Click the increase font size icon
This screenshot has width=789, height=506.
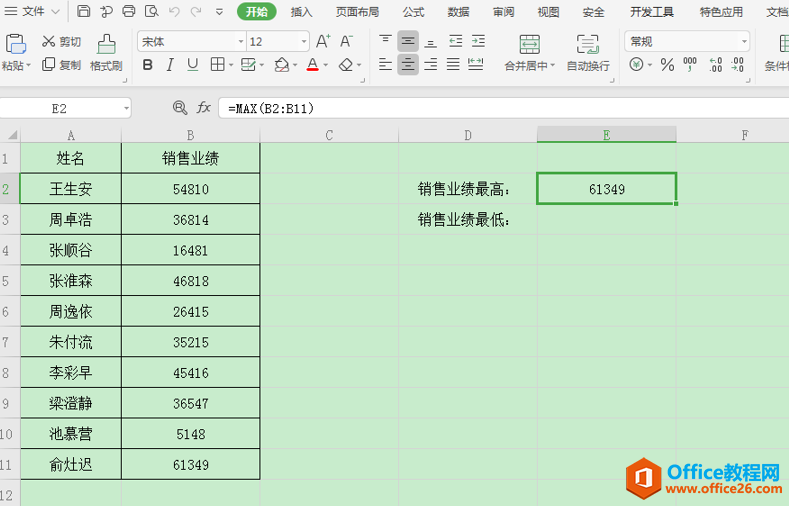(323, 42)
